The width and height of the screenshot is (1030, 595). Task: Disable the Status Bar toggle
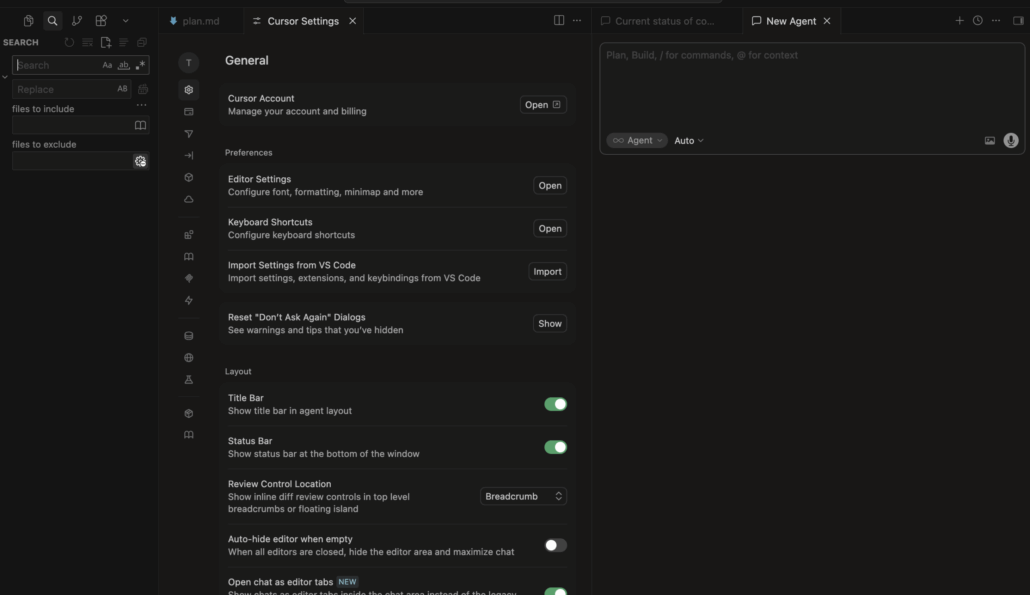point(555,447)
